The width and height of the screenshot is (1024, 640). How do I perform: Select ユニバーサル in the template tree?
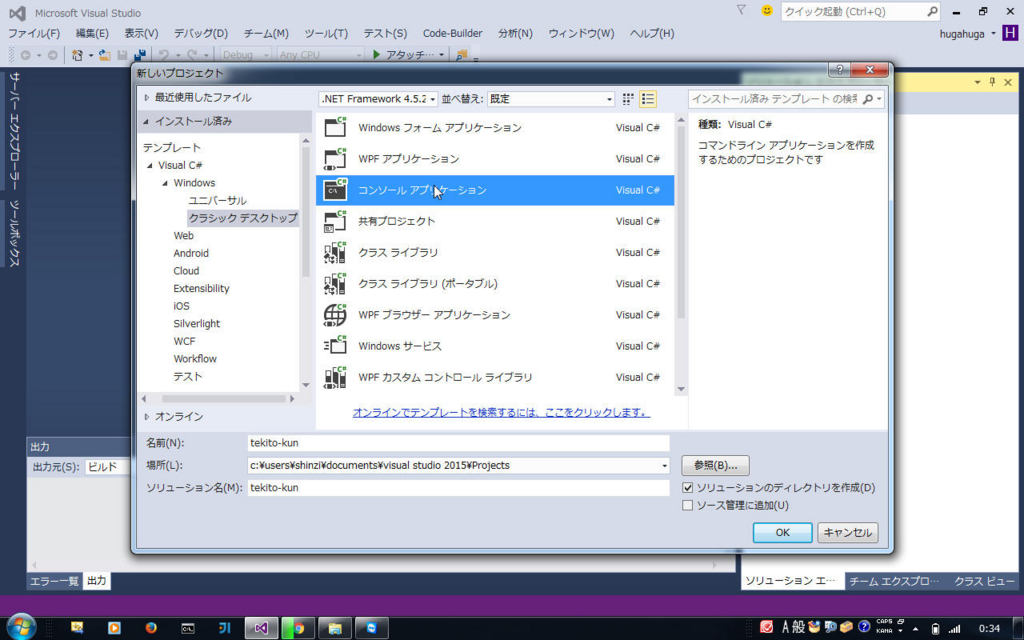pyautogui.click(x=217, y=200)
